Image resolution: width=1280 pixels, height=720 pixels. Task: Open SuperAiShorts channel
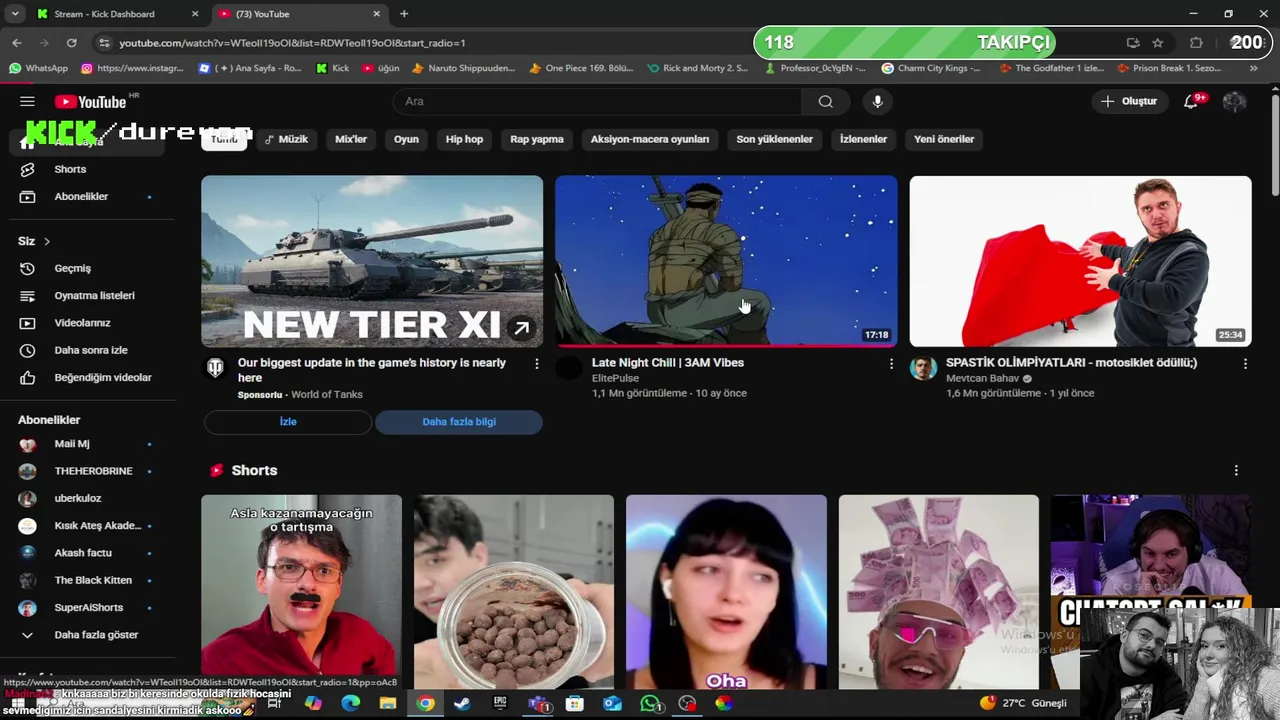[x=88, y=608]
